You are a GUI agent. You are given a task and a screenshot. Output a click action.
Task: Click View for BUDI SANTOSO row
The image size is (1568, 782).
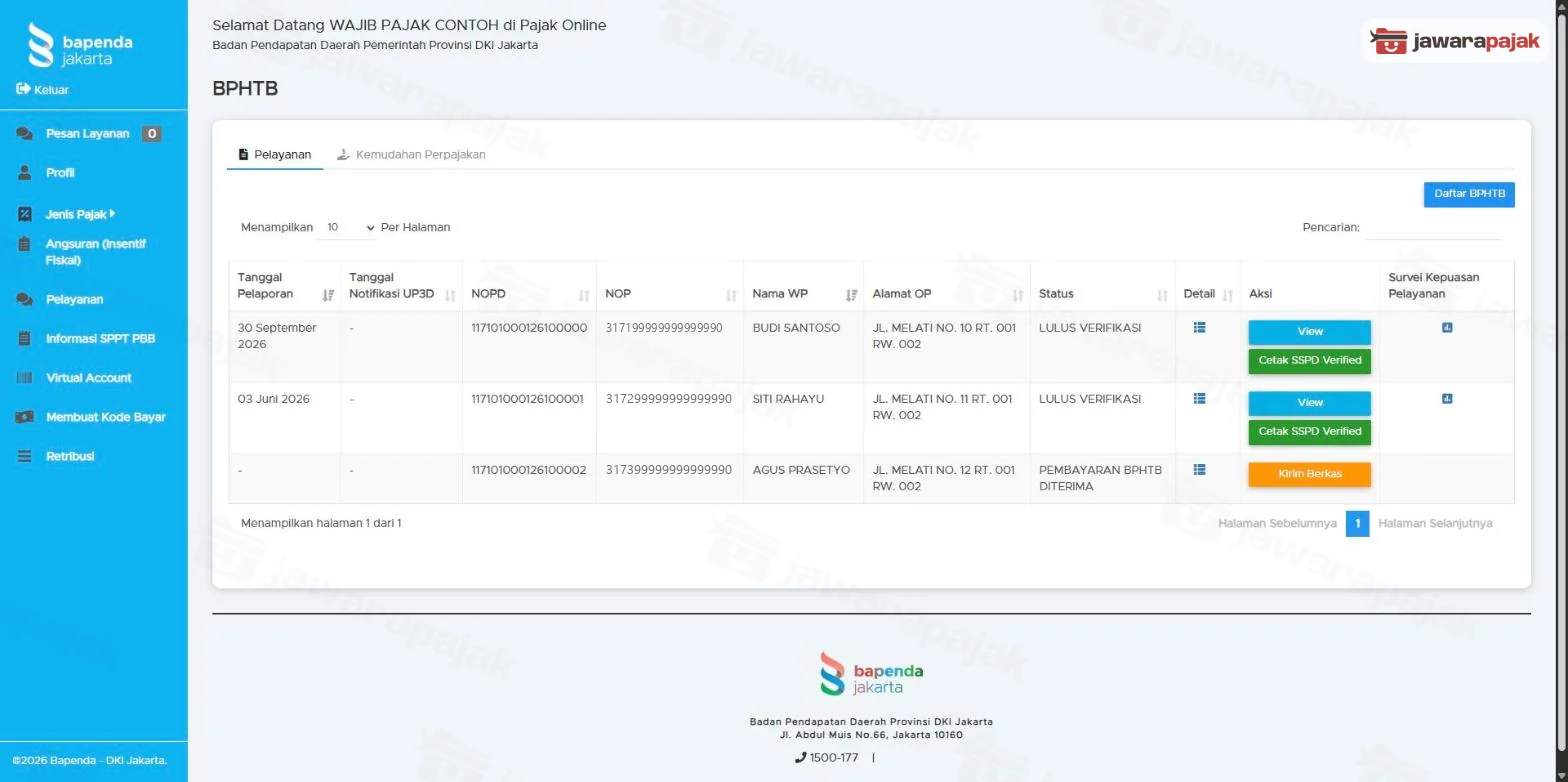point(1309,332)
